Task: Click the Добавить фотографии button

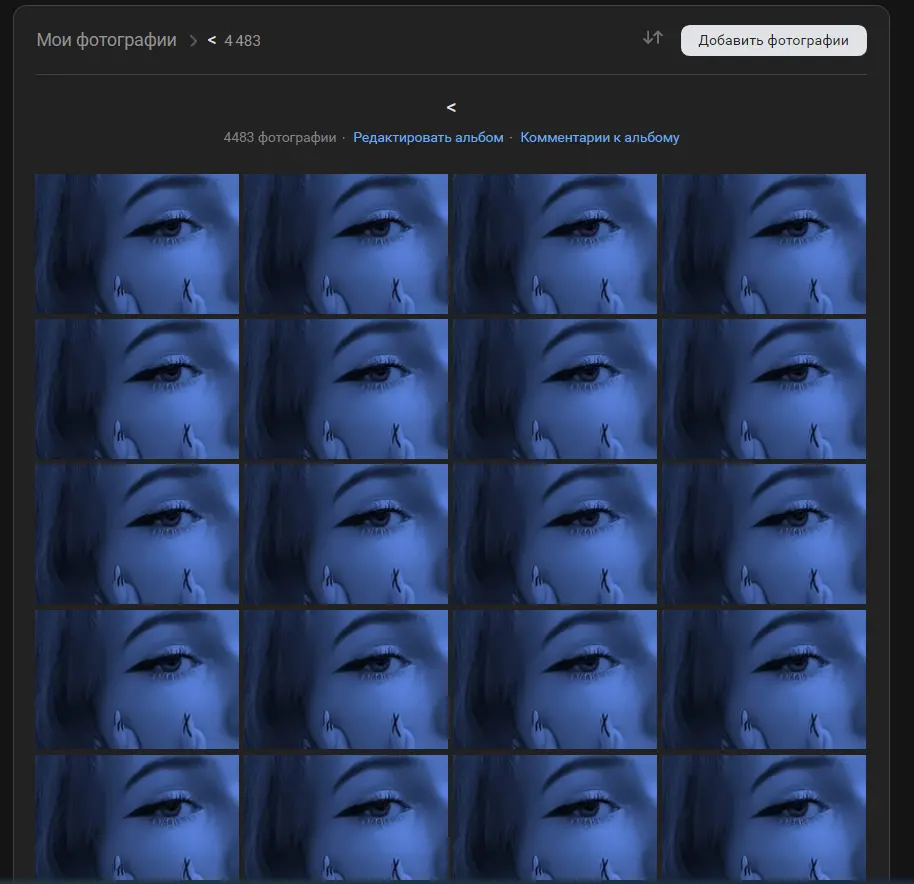Action: point(774,40)
